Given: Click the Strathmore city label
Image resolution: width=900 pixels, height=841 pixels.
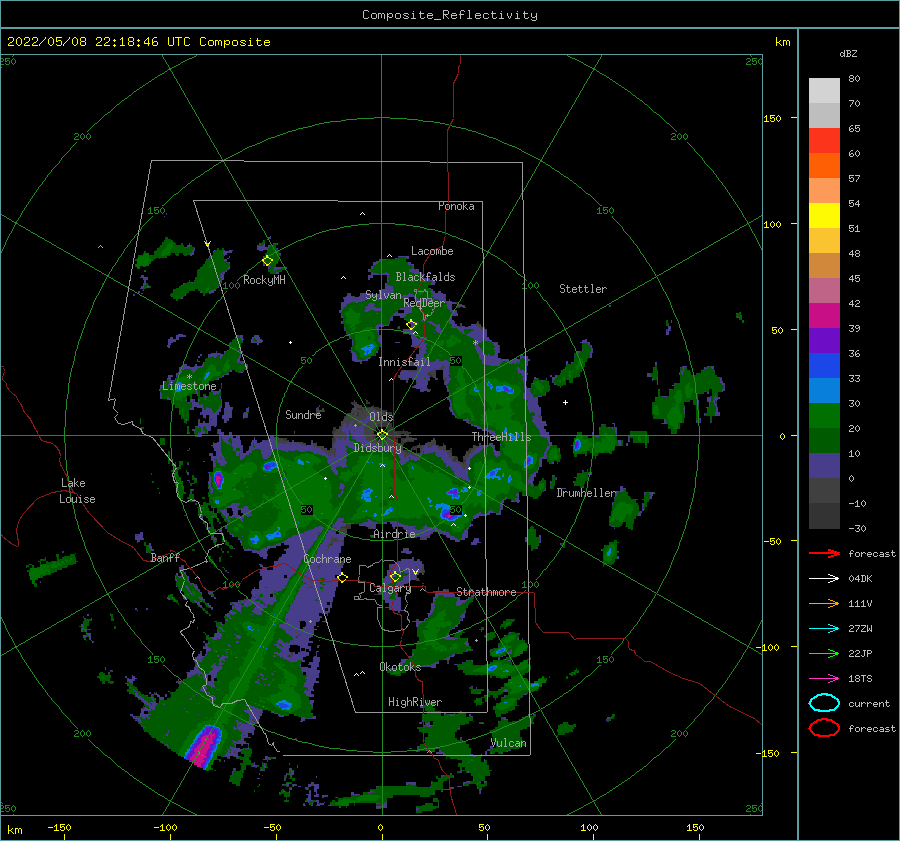Looking at the screenshot, I should click(x=486, y=592).
